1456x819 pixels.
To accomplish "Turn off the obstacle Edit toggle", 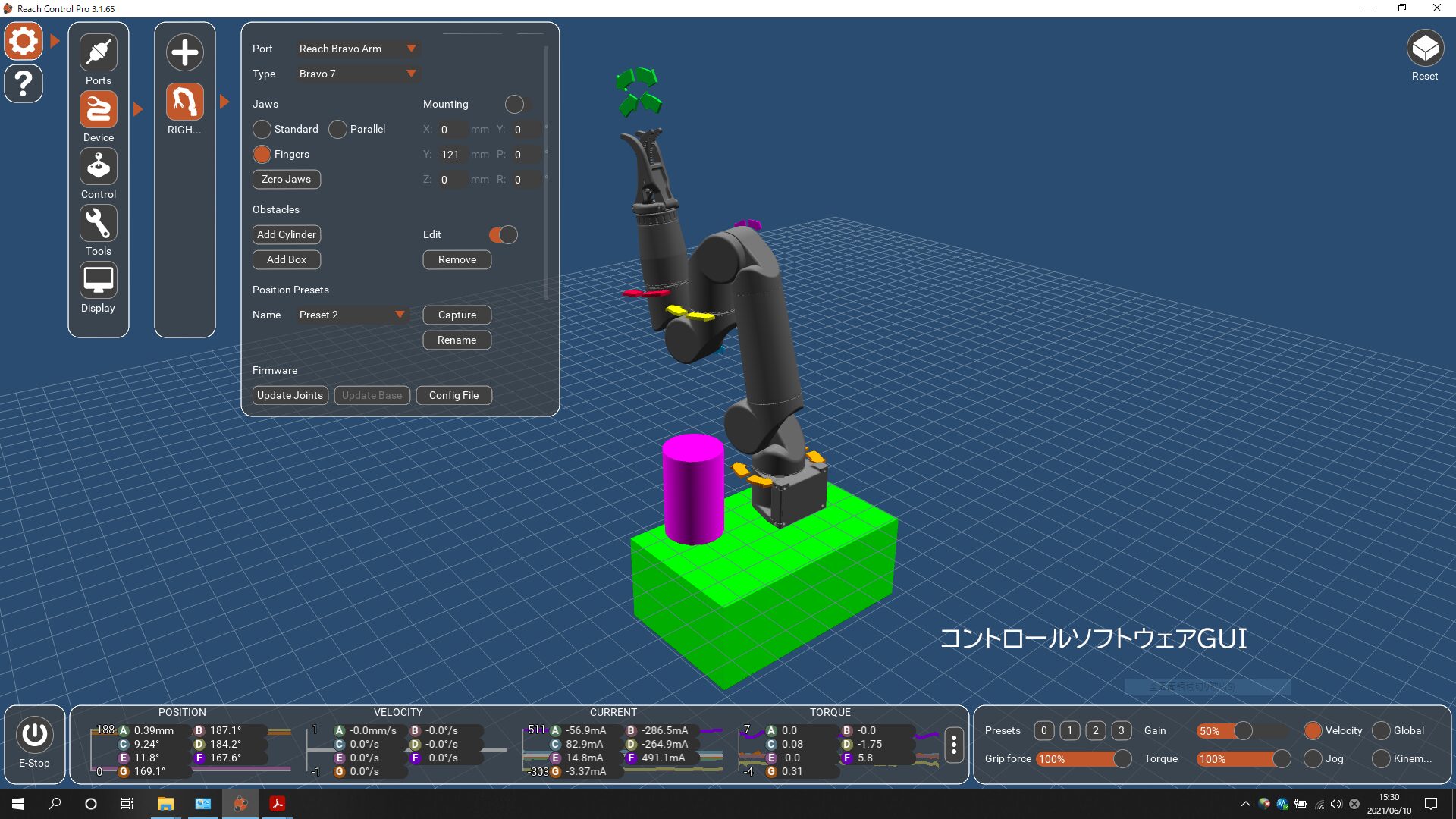I will pos(503,234).
